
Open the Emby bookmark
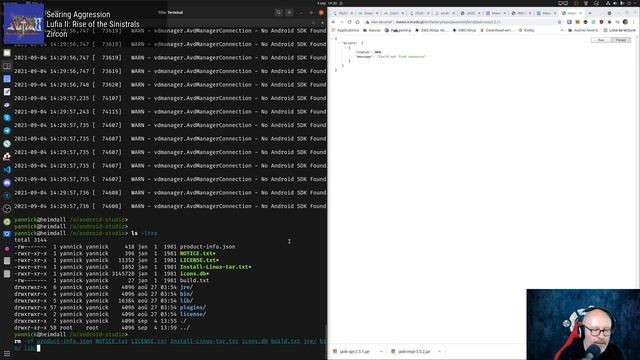coord(526,30)
